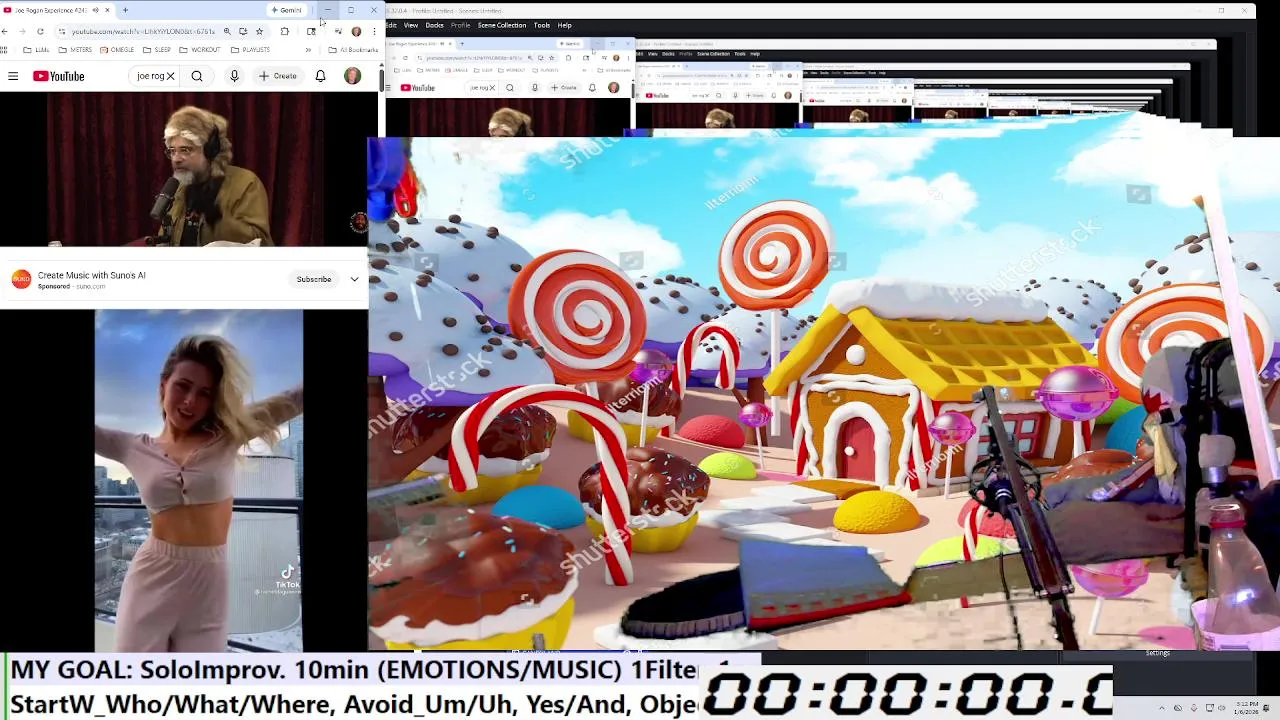The width and height of the screenshot is (1280, 720).
Task: Go to YouTube home via logo
Action: (x=58, y=76)
